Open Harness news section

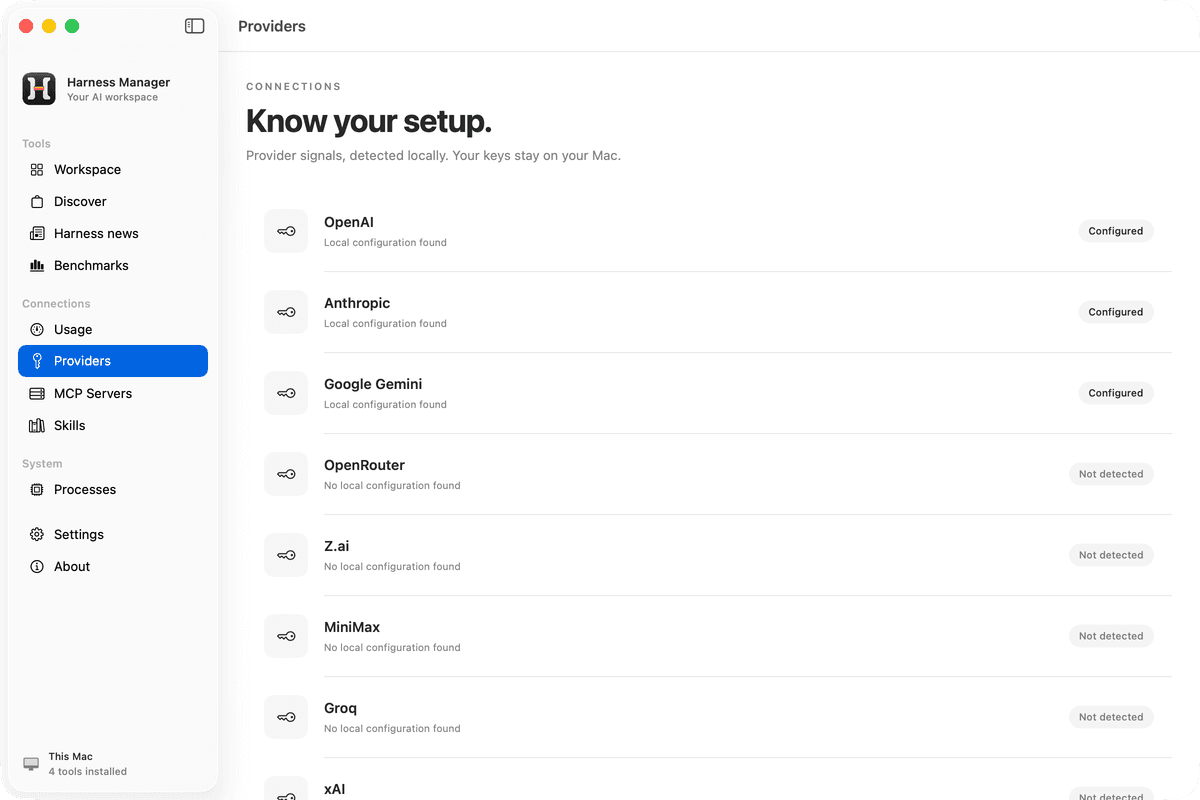(113, 233)
